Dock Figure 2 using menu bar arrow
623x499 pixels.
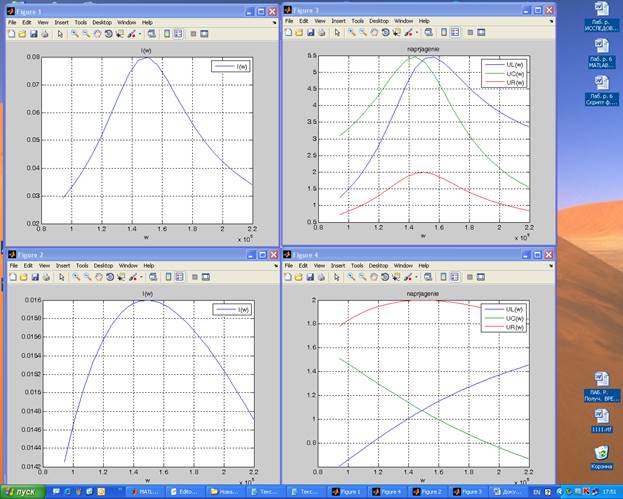(276, 266)
